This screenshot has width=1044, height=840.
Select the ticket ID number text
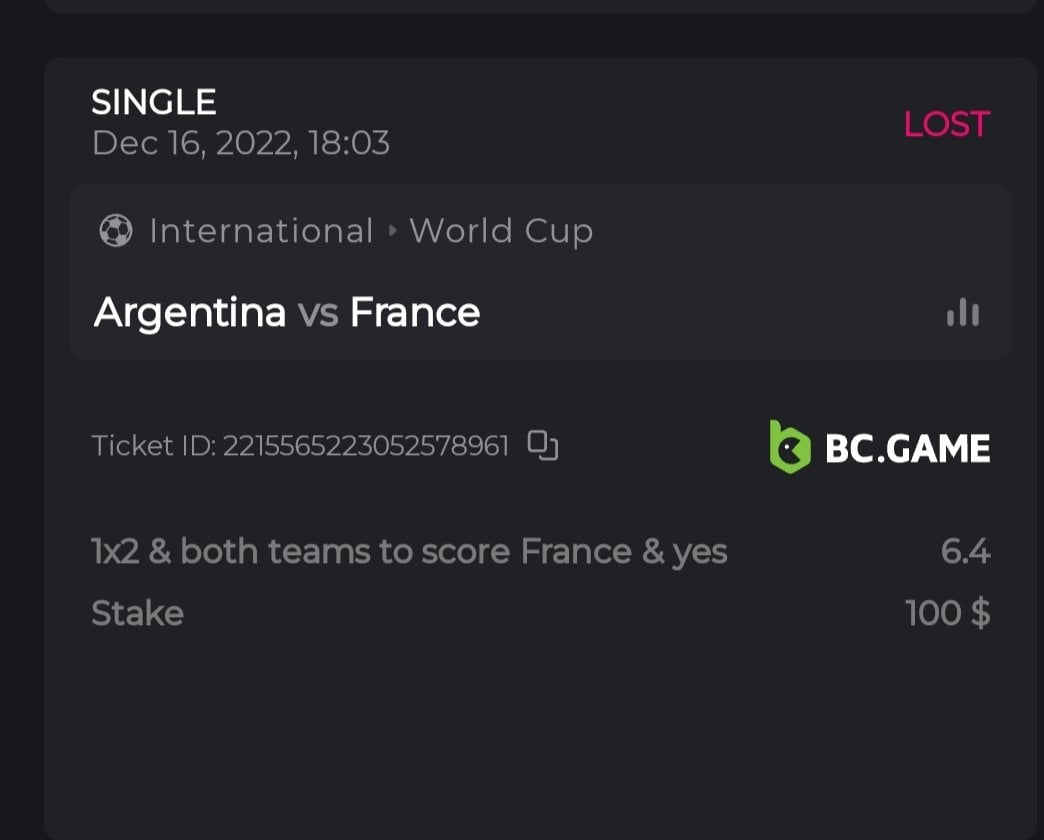(366, 446)
